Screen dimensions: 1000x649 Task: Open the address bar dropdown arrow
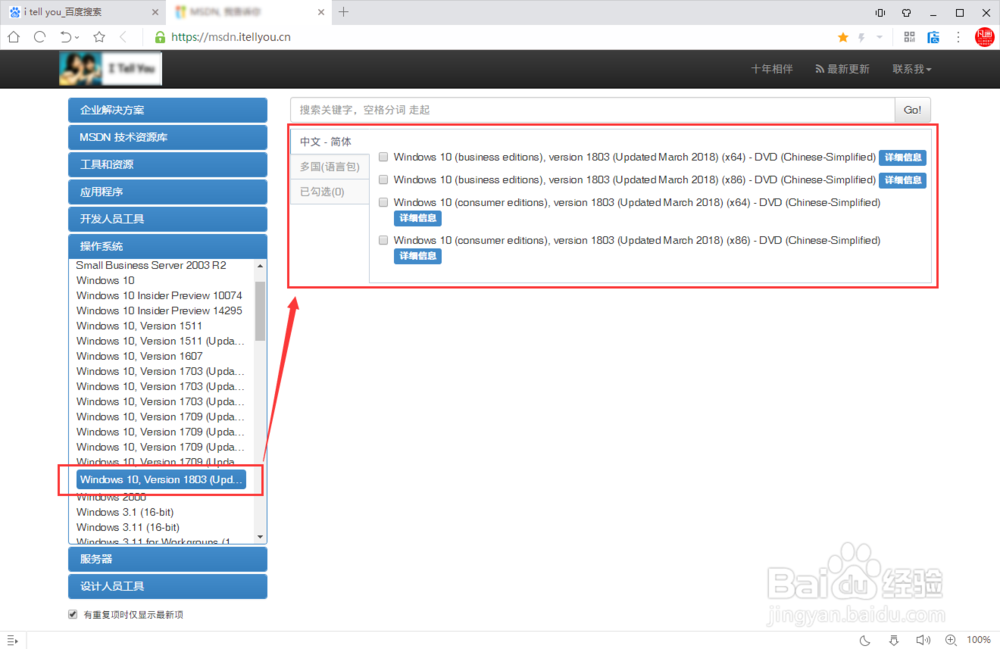point(879,37)
